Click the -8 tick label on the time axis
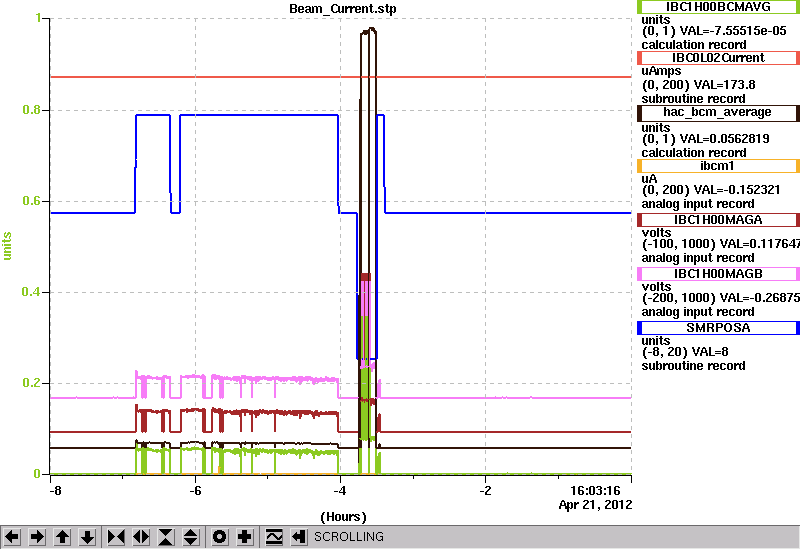Image resolution: width=800 pixels, height=549 pixels. pyautogui.click(x=55, y=491)
